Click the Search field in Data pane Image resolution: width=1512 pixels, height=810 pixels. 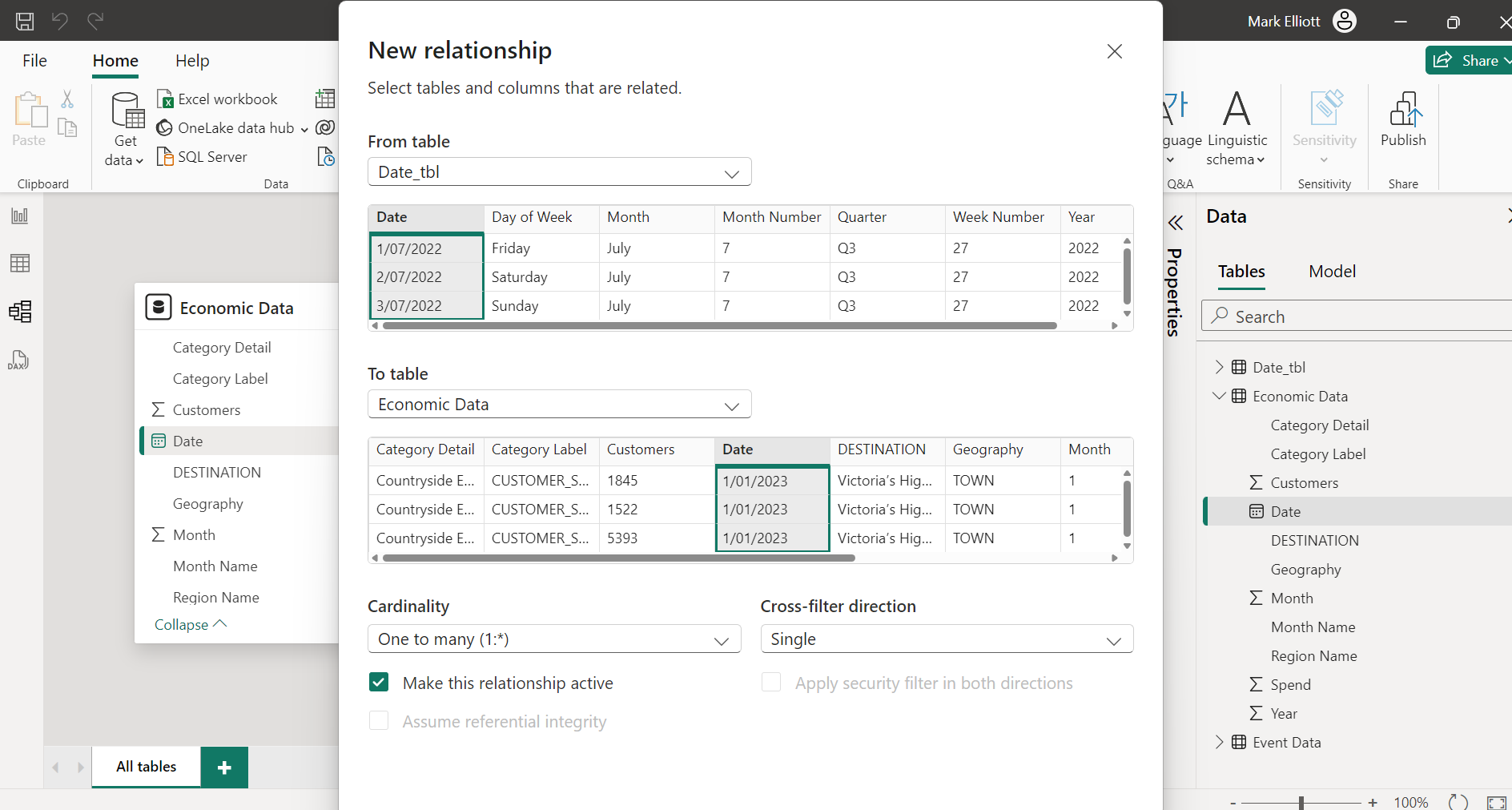(x=1357, y=316)
